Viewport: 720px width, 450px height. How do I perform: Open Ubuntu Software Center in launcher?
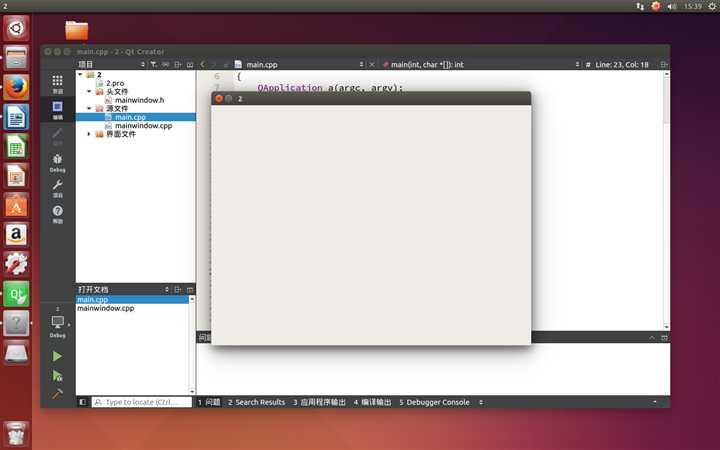click(x=16, y=205)
